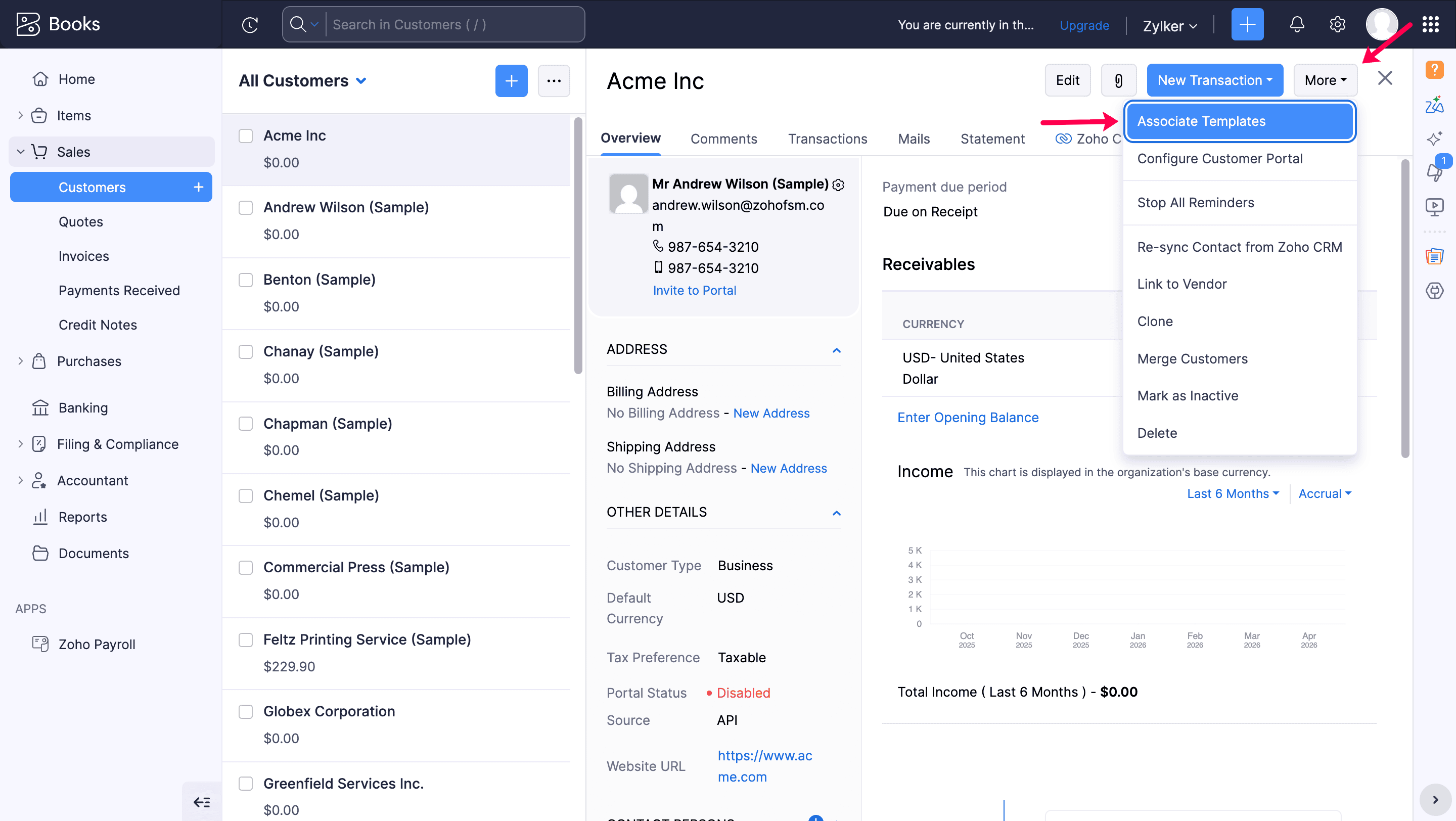
Task: Click the Edit button
Action: coord(1067,80)
